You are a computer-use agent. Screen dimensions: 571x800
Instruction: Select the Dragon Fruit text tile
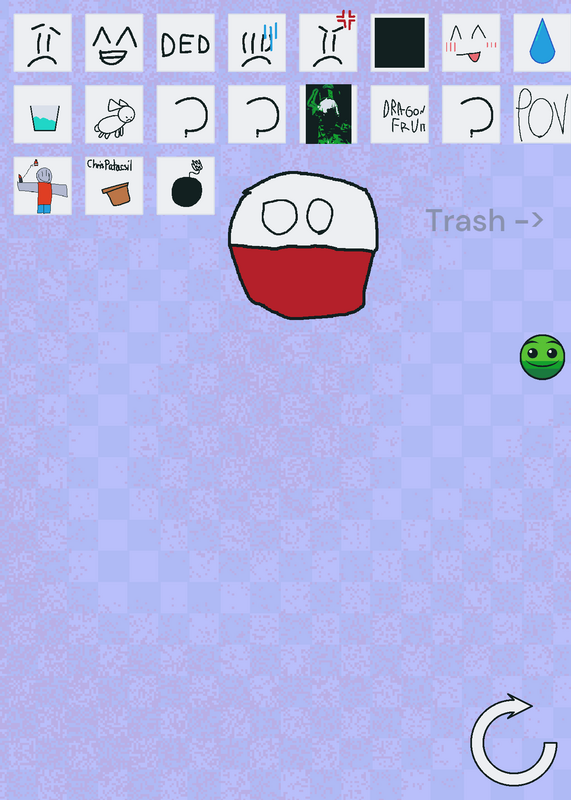click(x=400, y=114)
